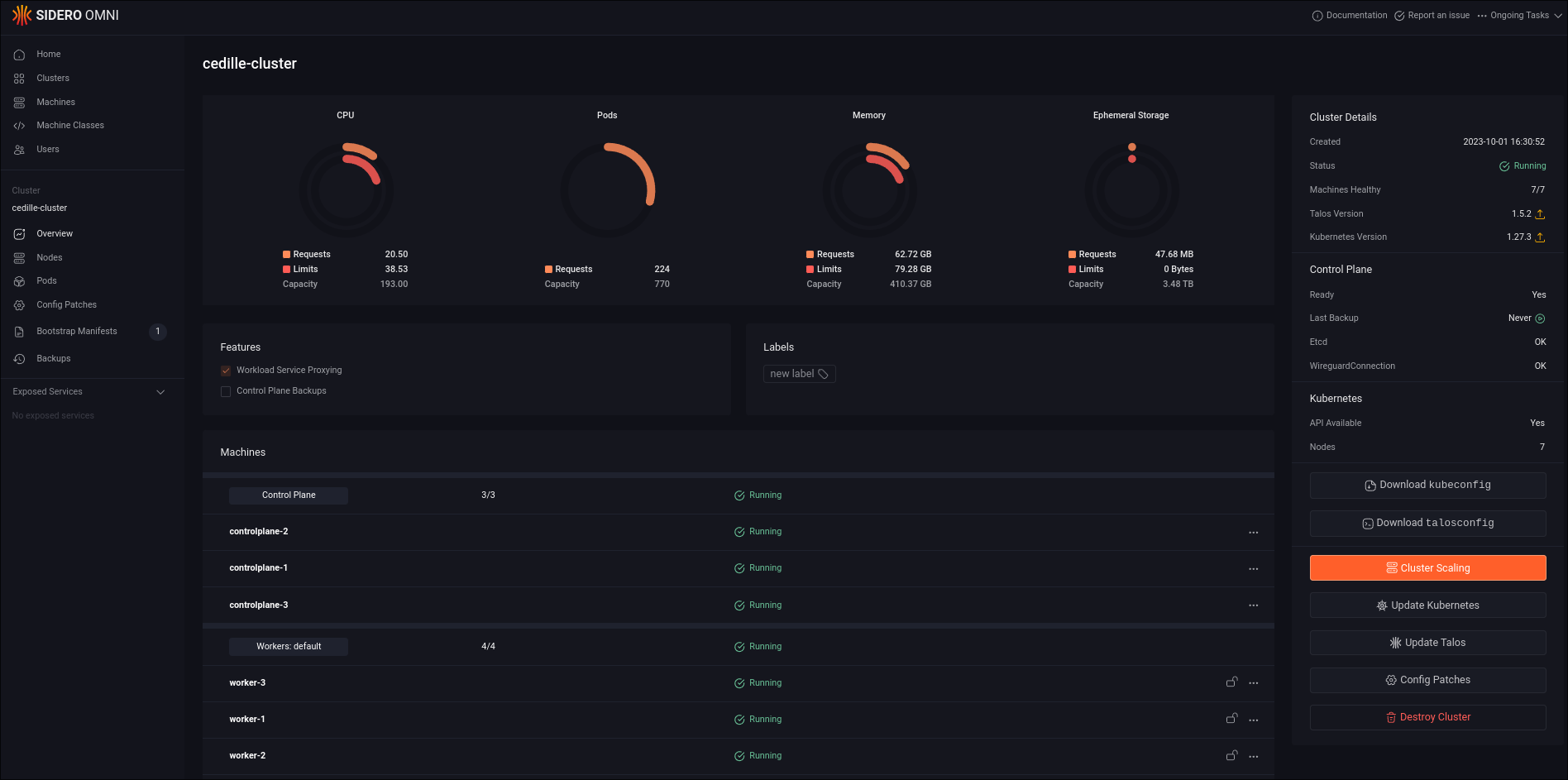The height and width of the screenshot is (780, 1568).
Task: Click the Kubernetes Version upgrade arrow icon
Action: pos(1540,237)
